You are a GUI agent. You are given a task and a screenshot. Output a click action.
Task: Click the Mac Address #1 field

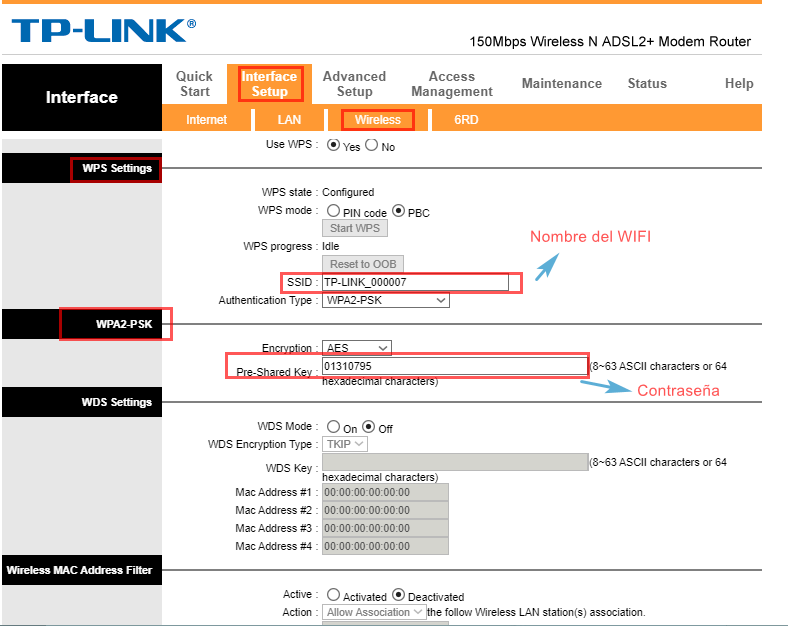coord(385,492)
